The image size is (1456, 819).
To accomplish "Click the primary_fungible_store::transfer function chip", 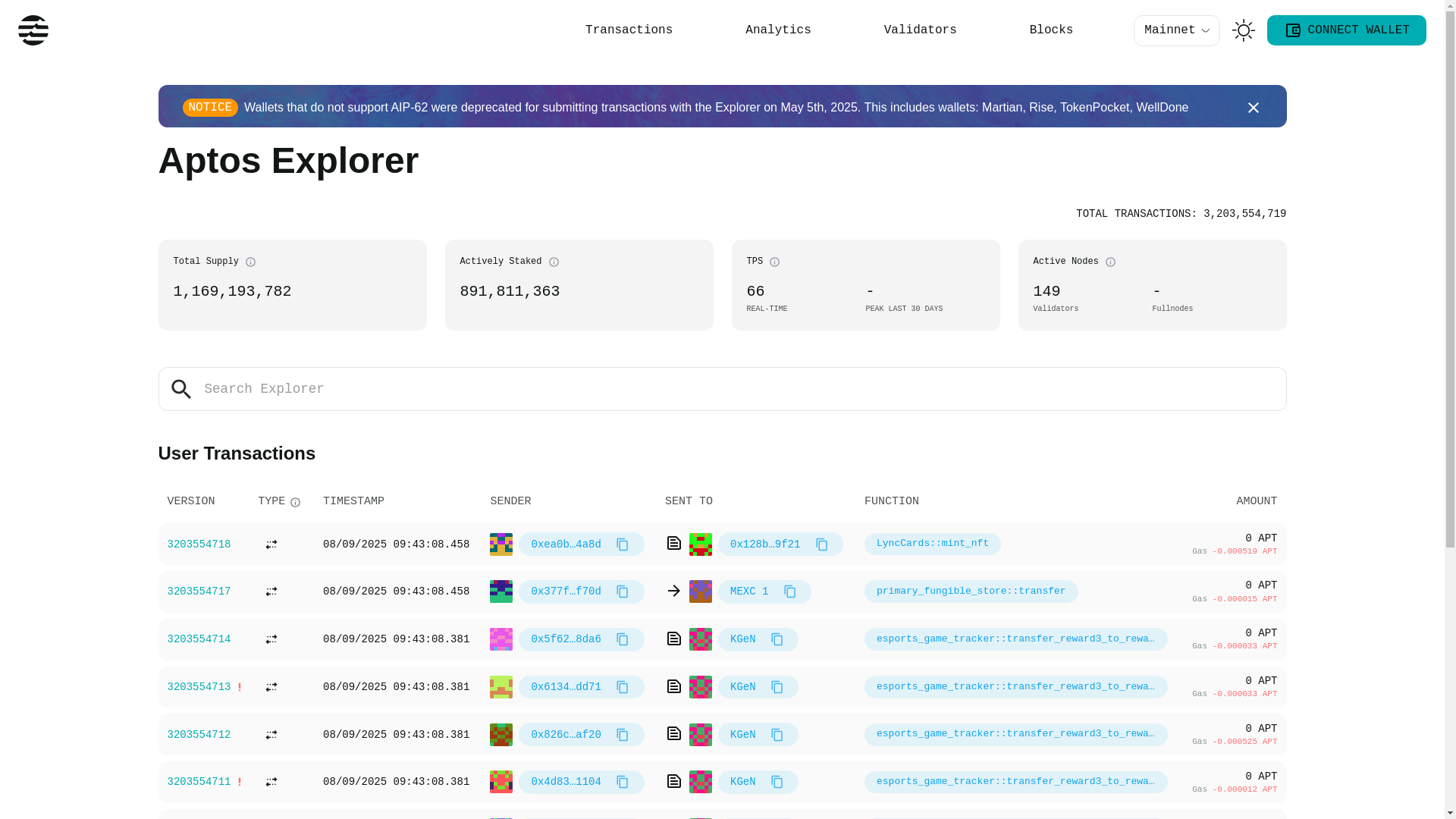I will coord(971,591).
